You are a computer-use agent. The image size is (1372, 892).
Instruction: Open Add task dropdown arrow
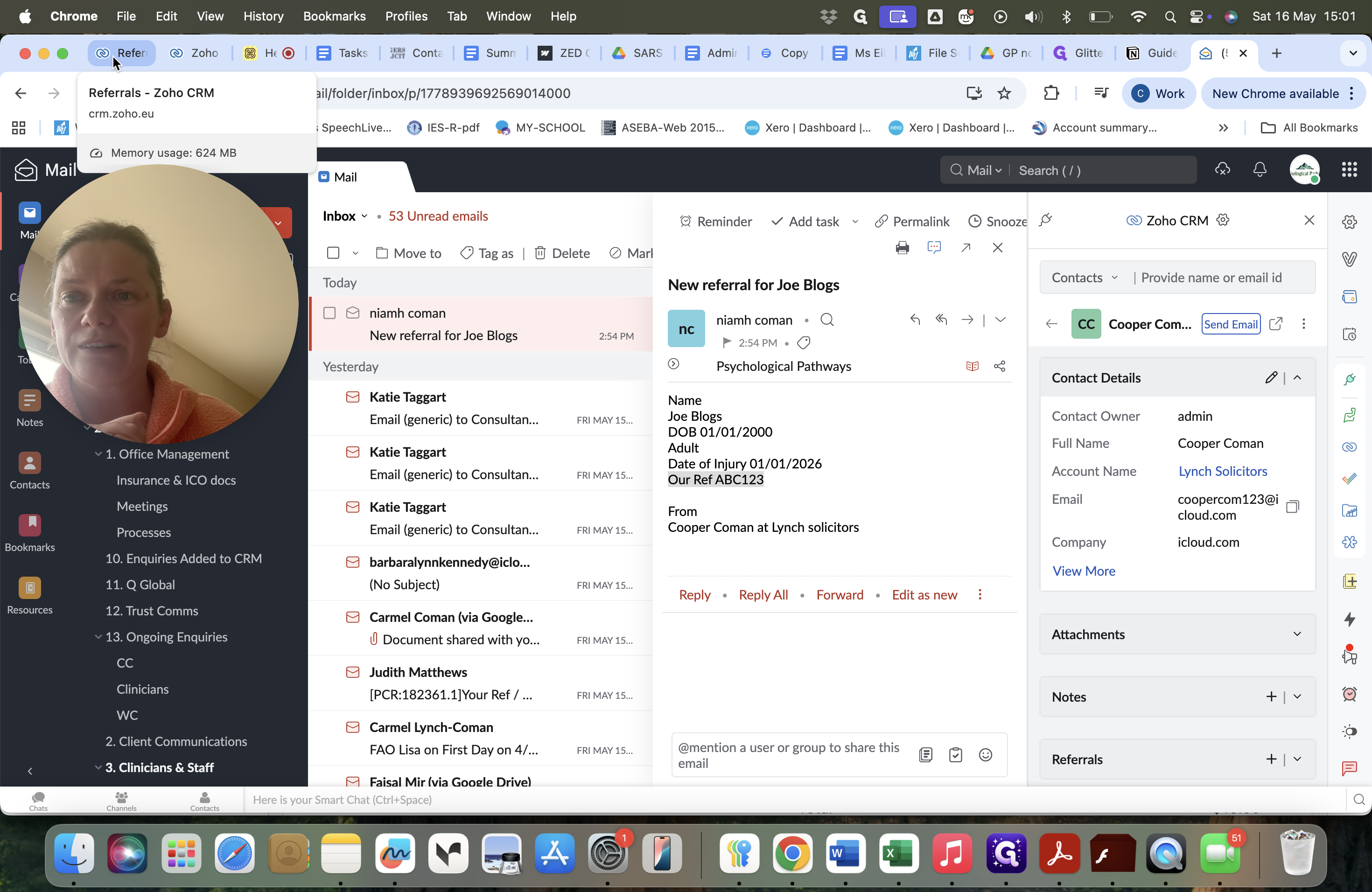coord(855,222)
